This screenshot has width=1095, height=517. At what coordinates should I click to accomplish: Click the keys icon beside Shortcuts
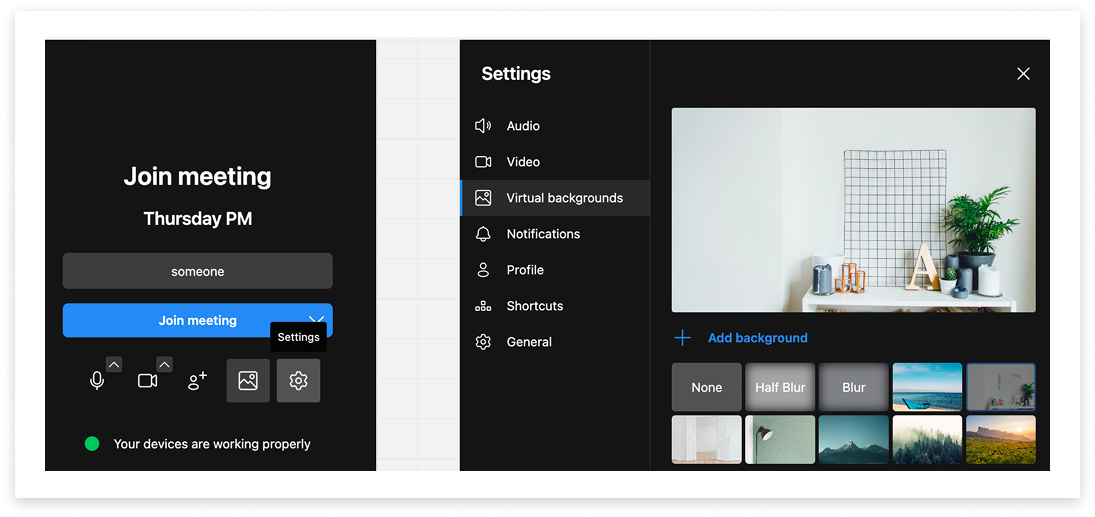483,306
